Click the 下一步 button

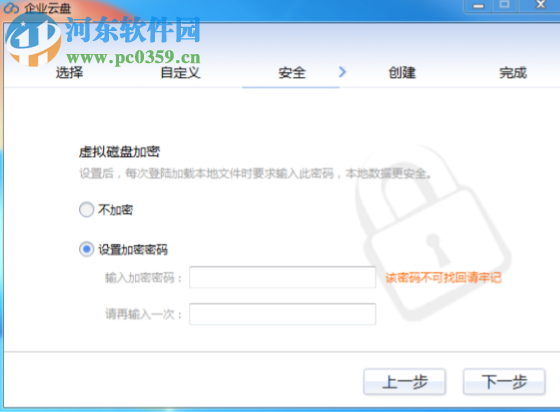pos(504,382)
